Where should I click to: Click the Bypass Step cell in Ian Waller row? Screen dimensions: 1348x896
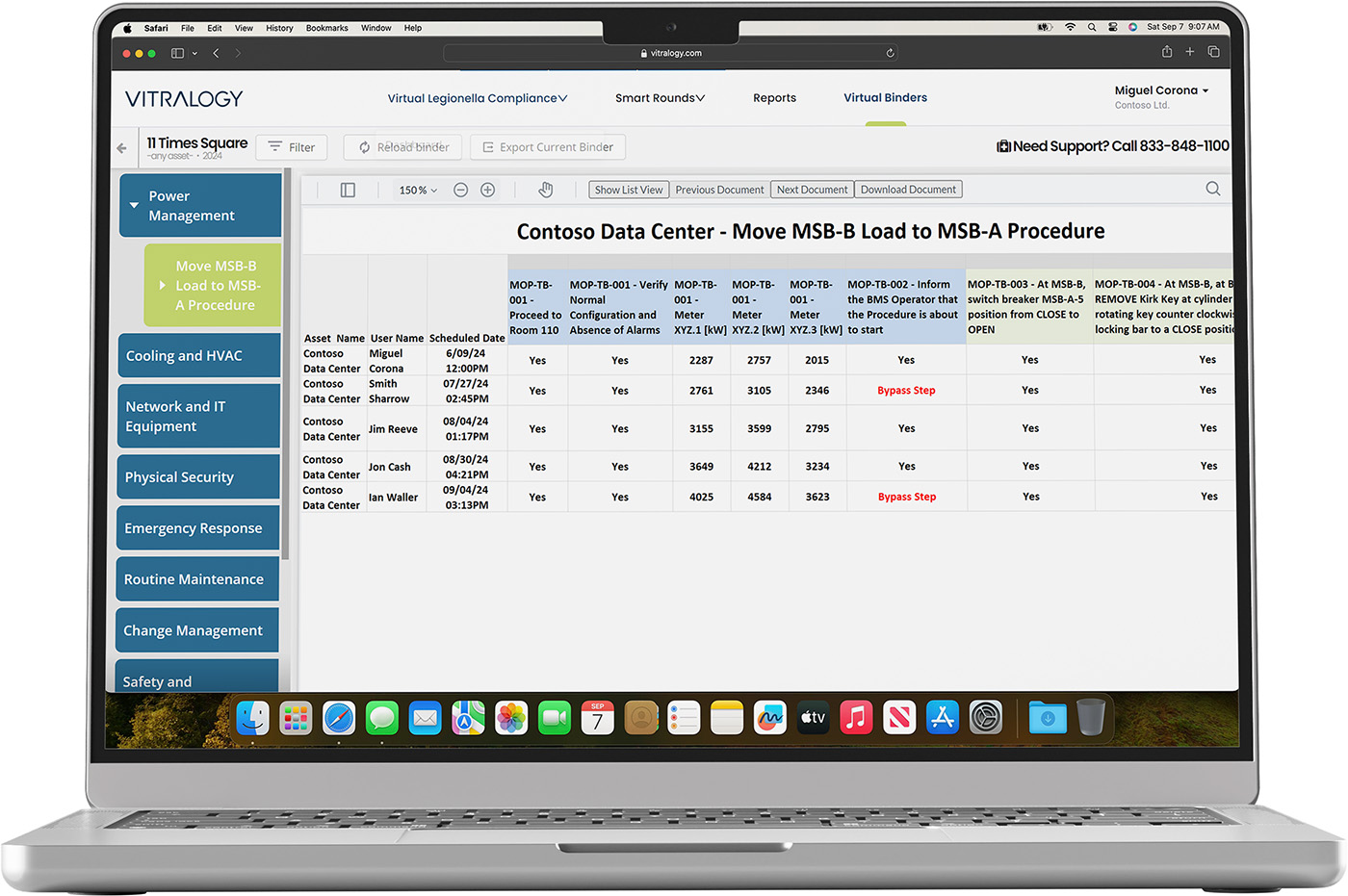click(x=906, y=498)
